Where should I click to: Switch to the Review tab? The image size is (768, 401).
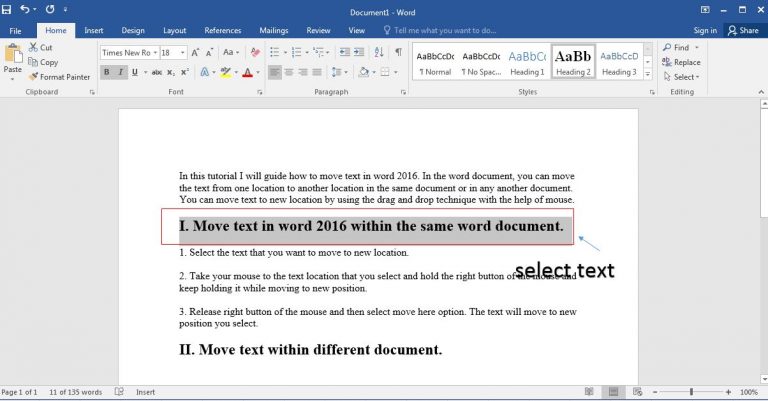pyautogui.click(x=318, y=30)
